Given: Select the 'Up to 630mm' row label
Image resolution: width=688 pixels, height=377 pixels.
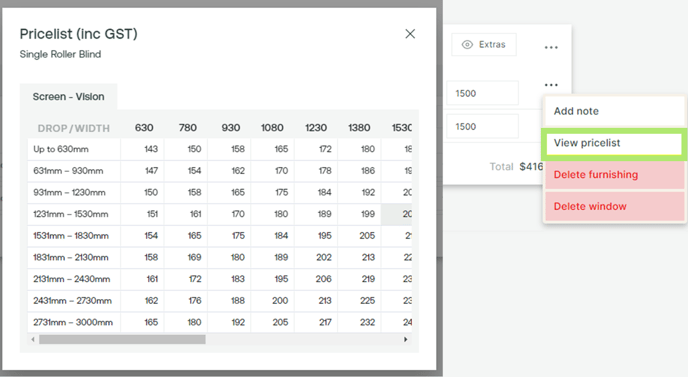Looking at the screenshot, I should coord(61,149).
